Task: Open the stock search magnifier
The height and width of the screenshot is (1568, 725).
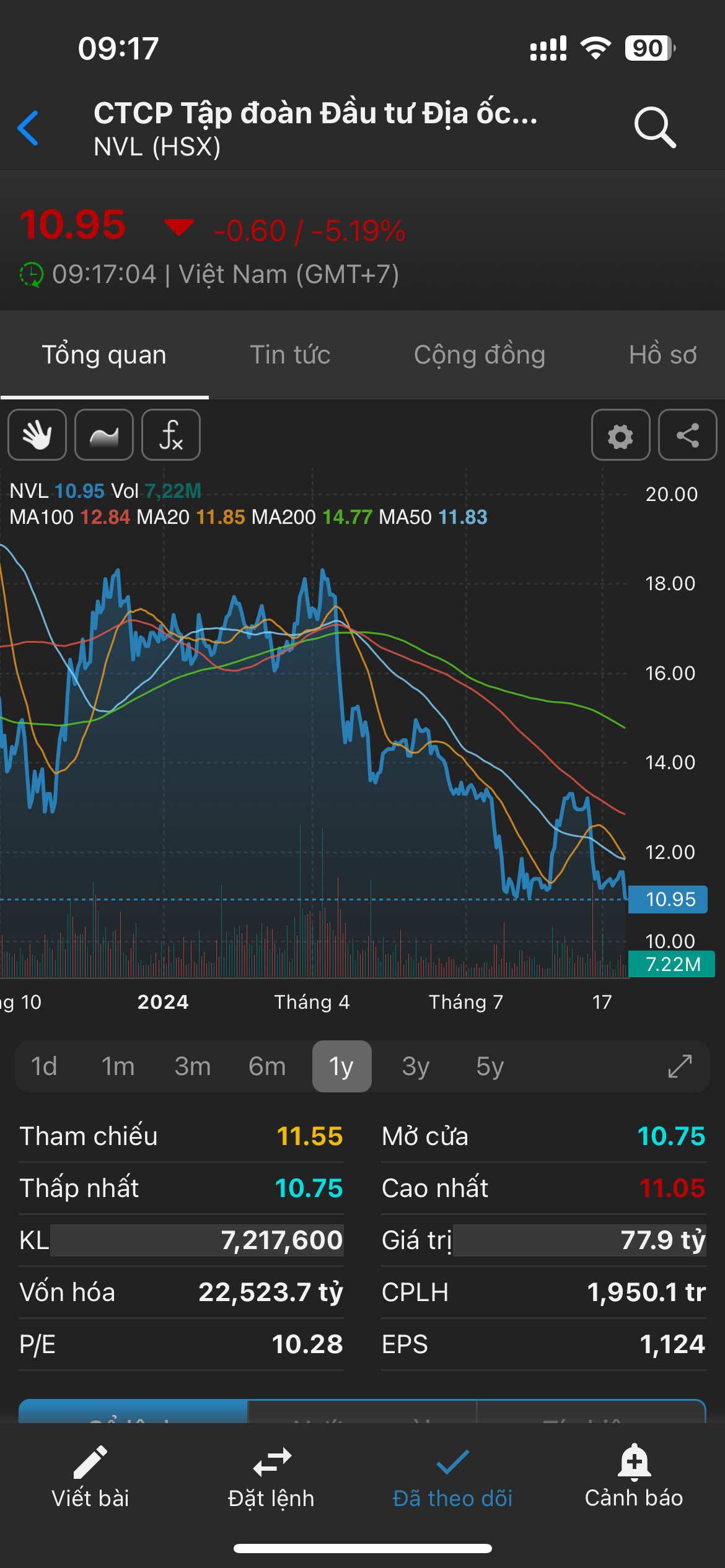Action: (x=654, y=128)
